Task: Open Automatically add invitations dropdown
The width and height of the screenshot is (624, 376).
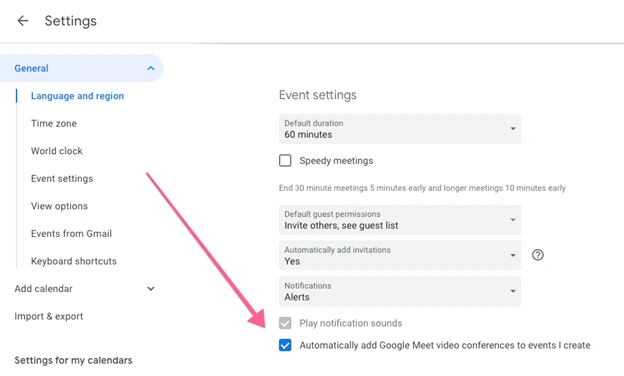Action: [x=400, y=255]
